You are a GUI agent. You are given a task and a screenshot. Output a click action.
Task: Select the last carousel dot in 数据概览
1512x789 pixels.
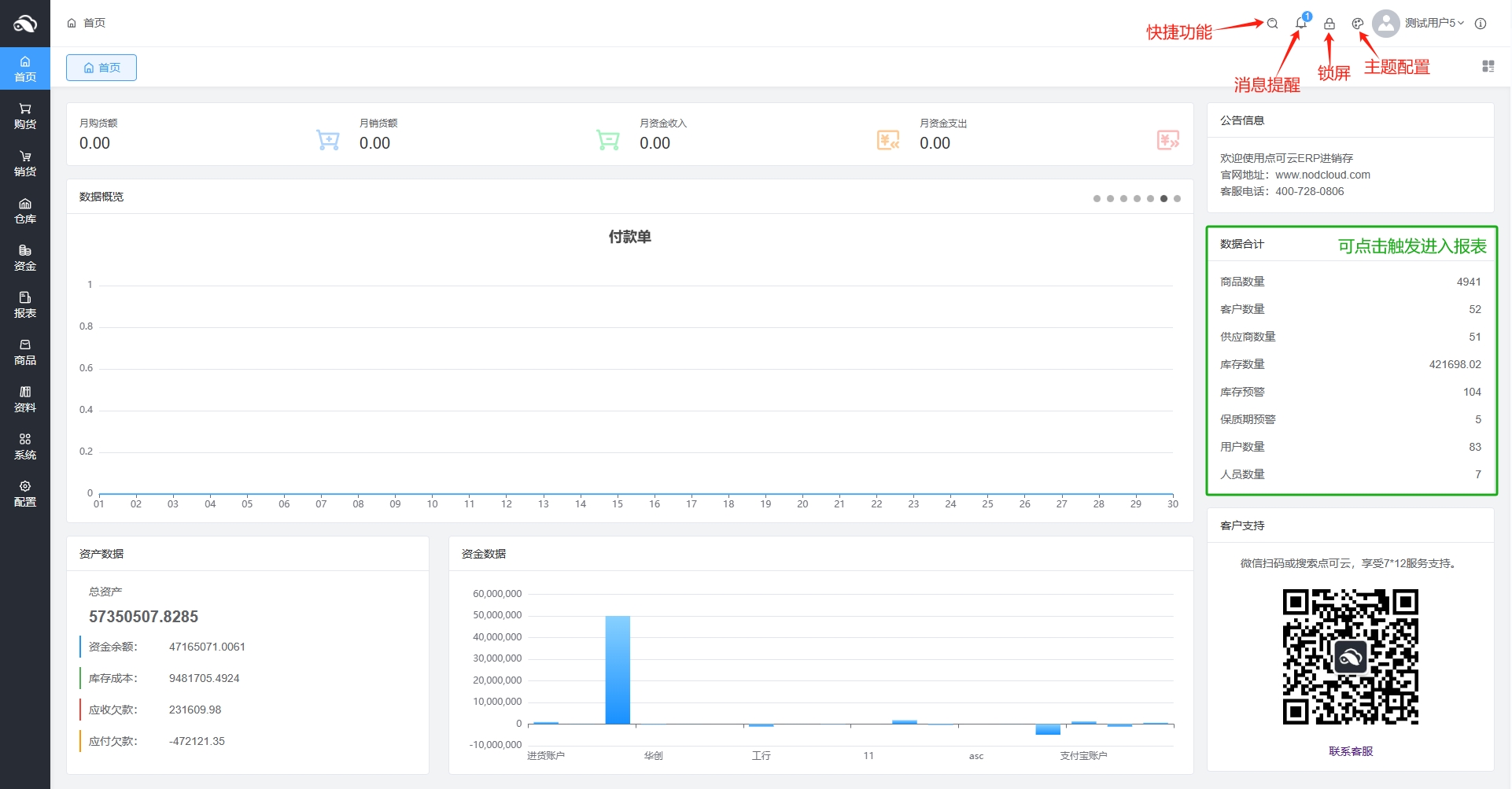[x=1177, y=199]
